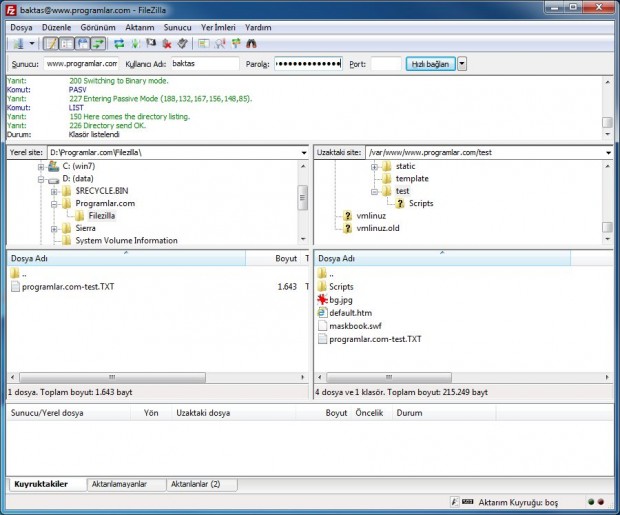620x515 pixels.
Task: Click the Hızlı bağlan button
Action: click(x=431, y=64)
